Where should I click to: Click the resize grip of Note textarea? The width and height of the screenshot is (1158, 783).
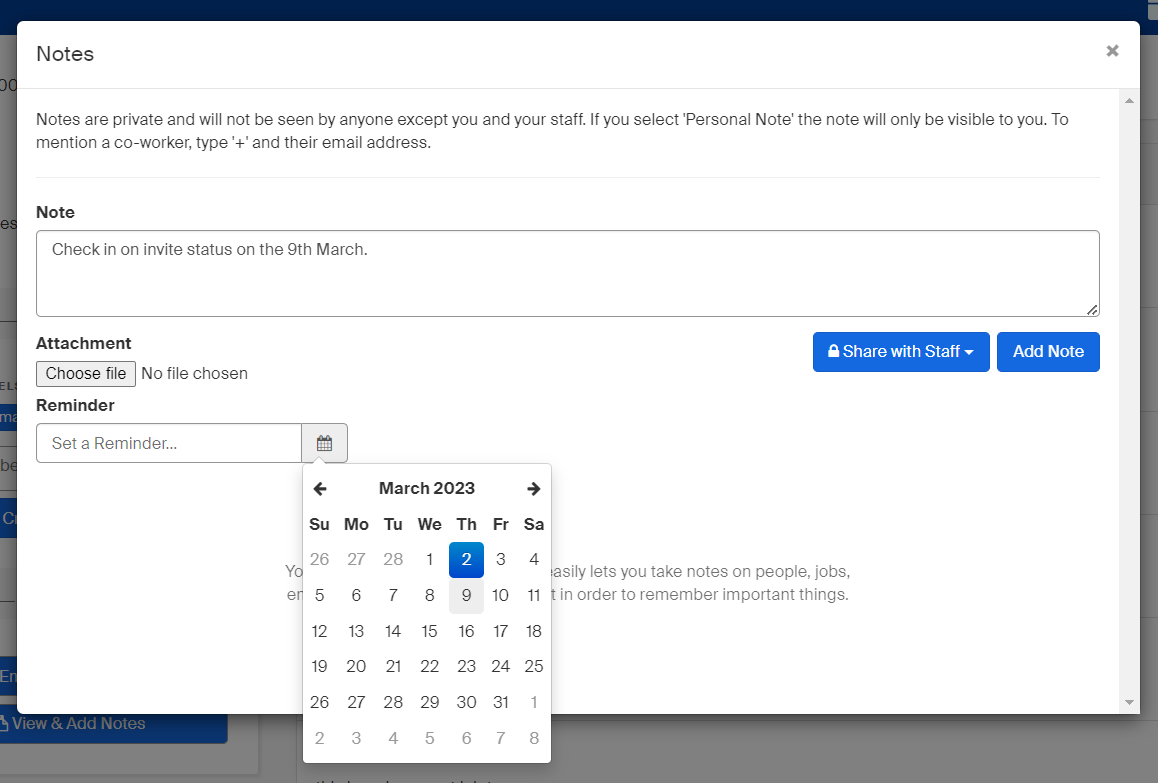(1092, 310)
